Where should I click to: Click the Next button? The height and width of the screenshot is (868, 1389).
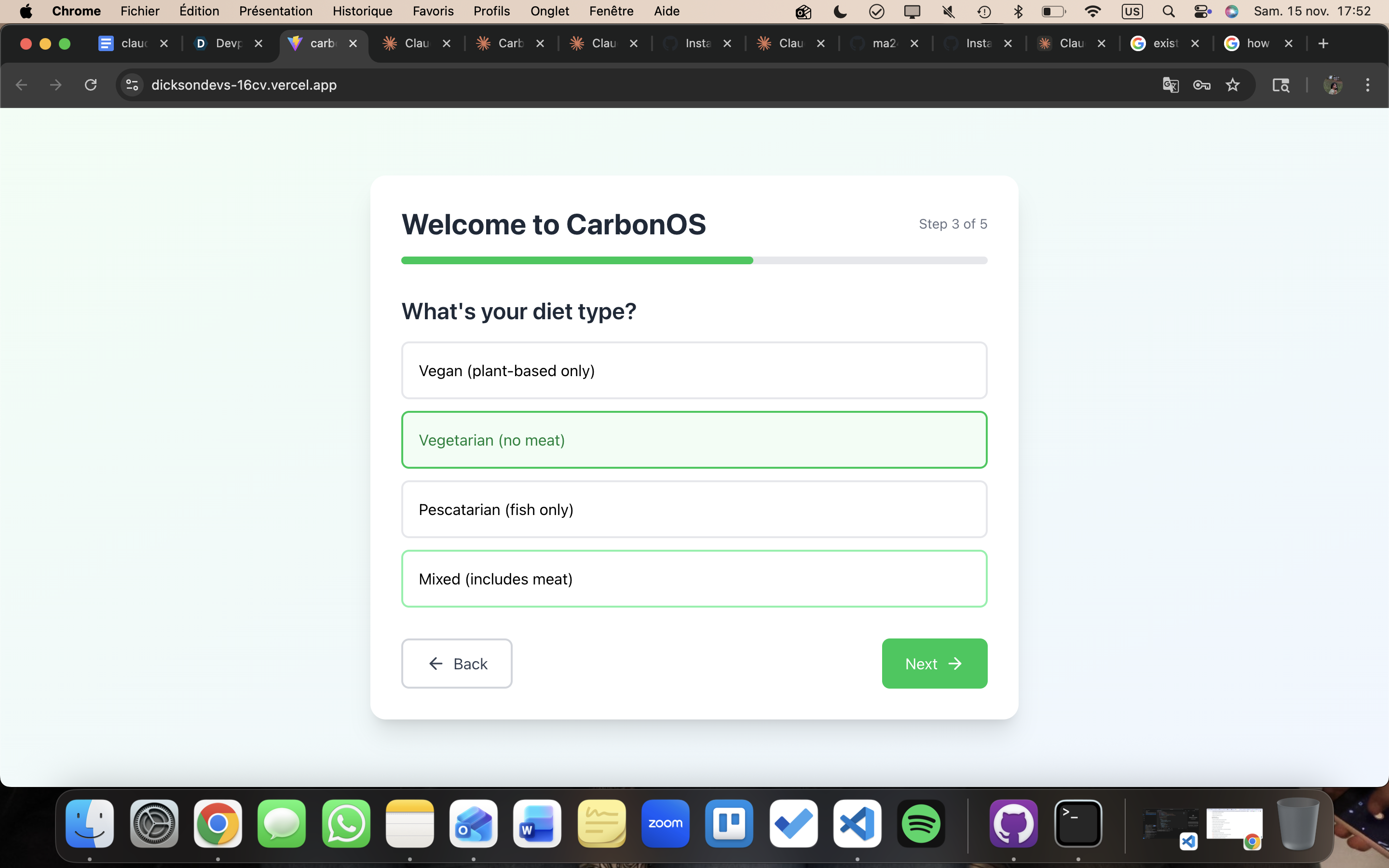[934, 664]
